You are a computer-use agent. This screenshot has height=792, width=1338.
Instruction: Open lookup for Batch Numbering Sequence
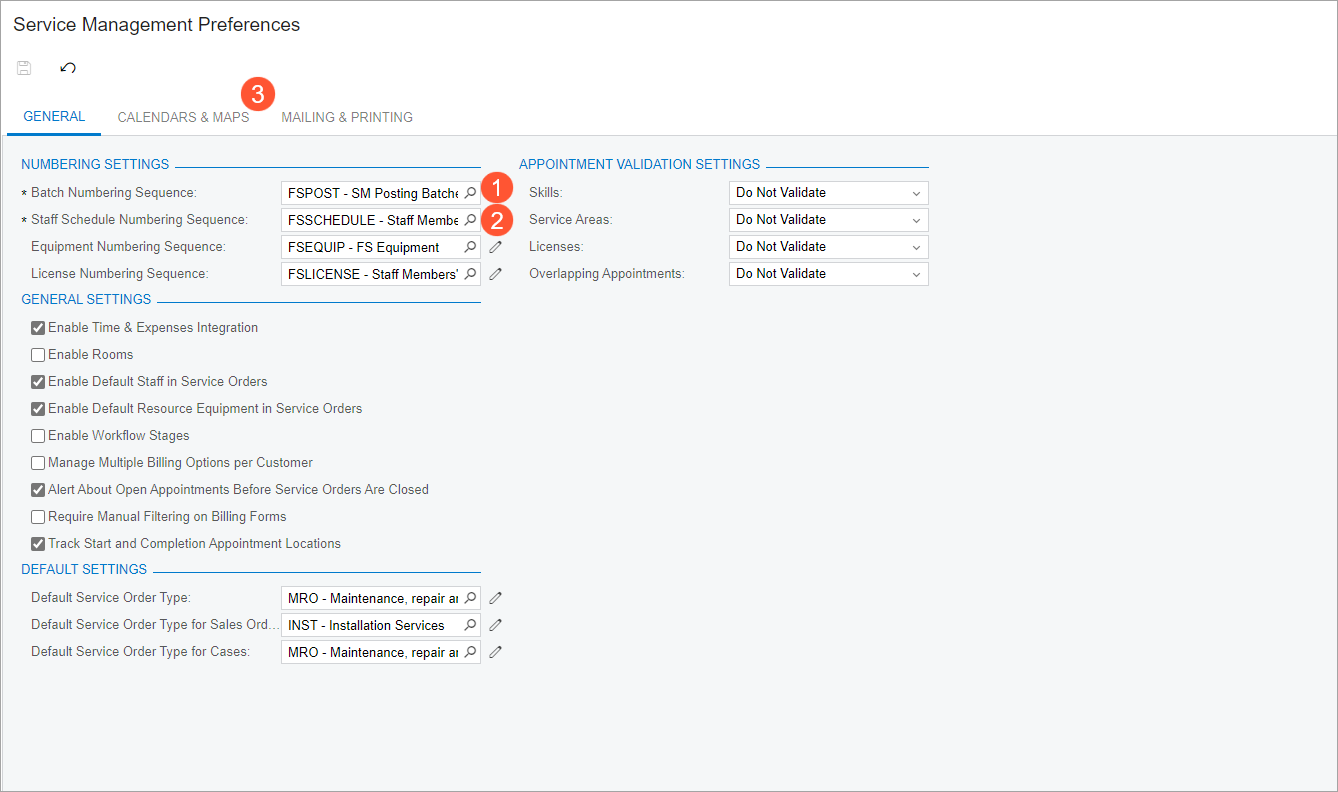(470, 193)
